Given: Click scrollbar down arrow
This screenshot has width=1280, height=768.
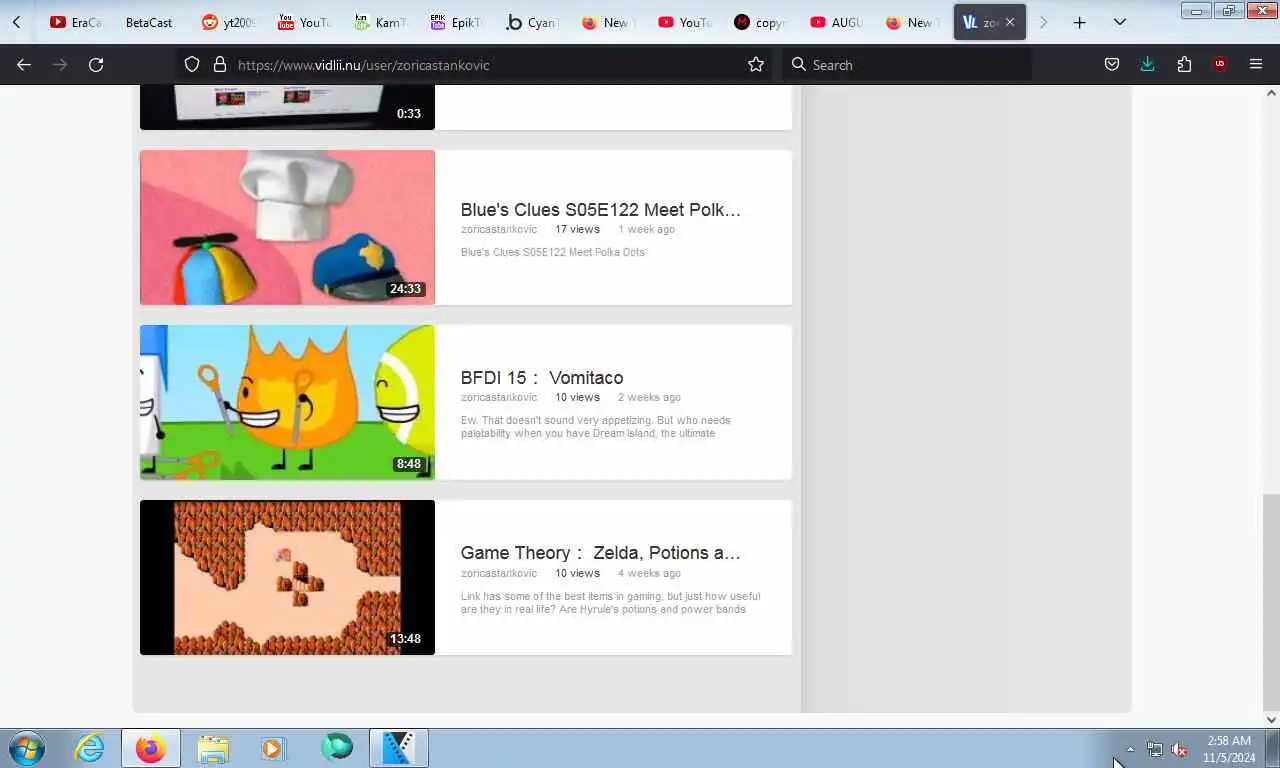Looking at the screenshot, I should pos(1271,719).
